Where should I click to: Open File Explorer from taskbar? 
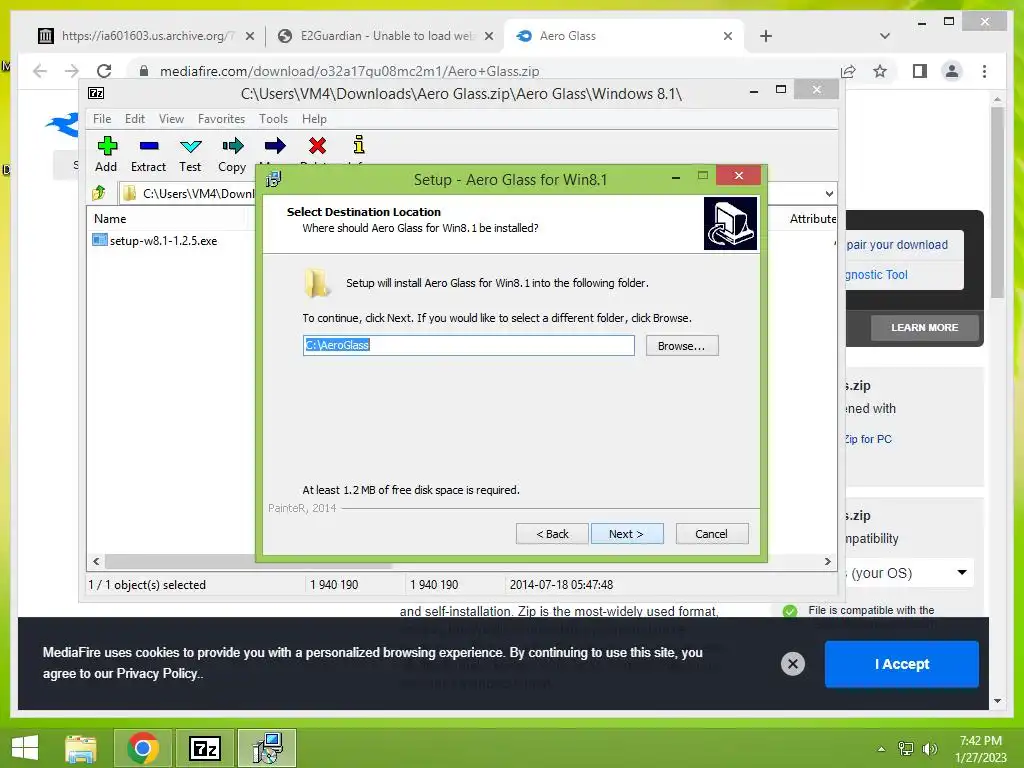click(x=81, y=748)
